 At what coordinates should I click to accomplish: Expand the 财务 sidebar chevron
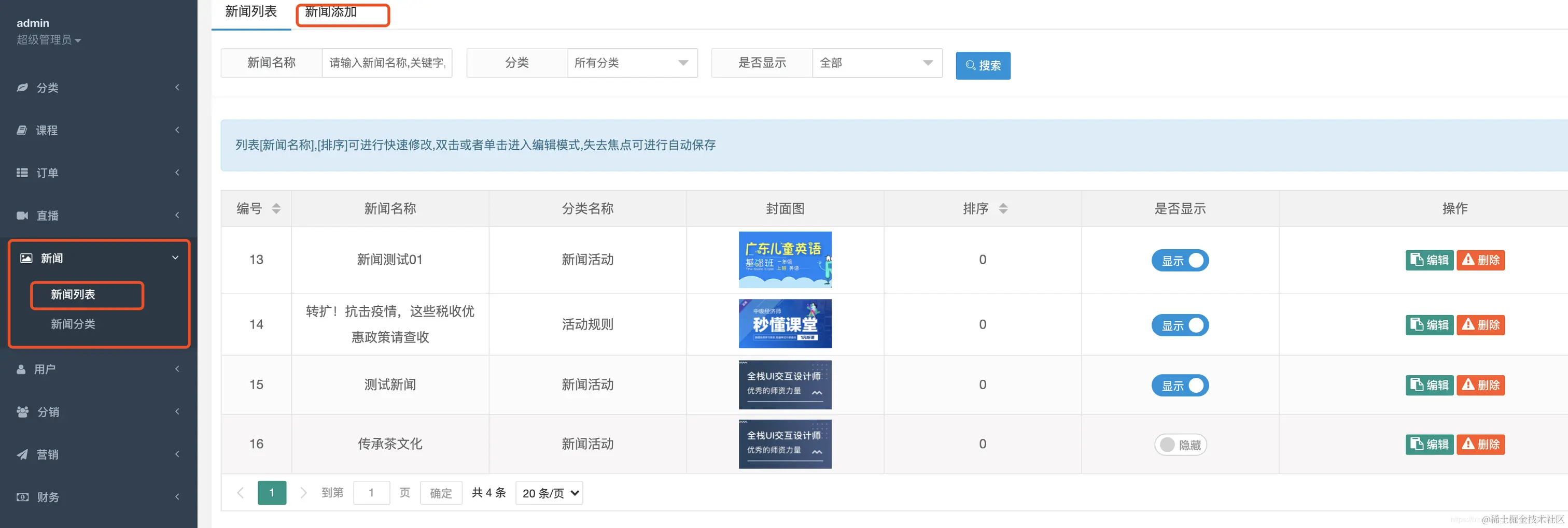pos(177,497)
